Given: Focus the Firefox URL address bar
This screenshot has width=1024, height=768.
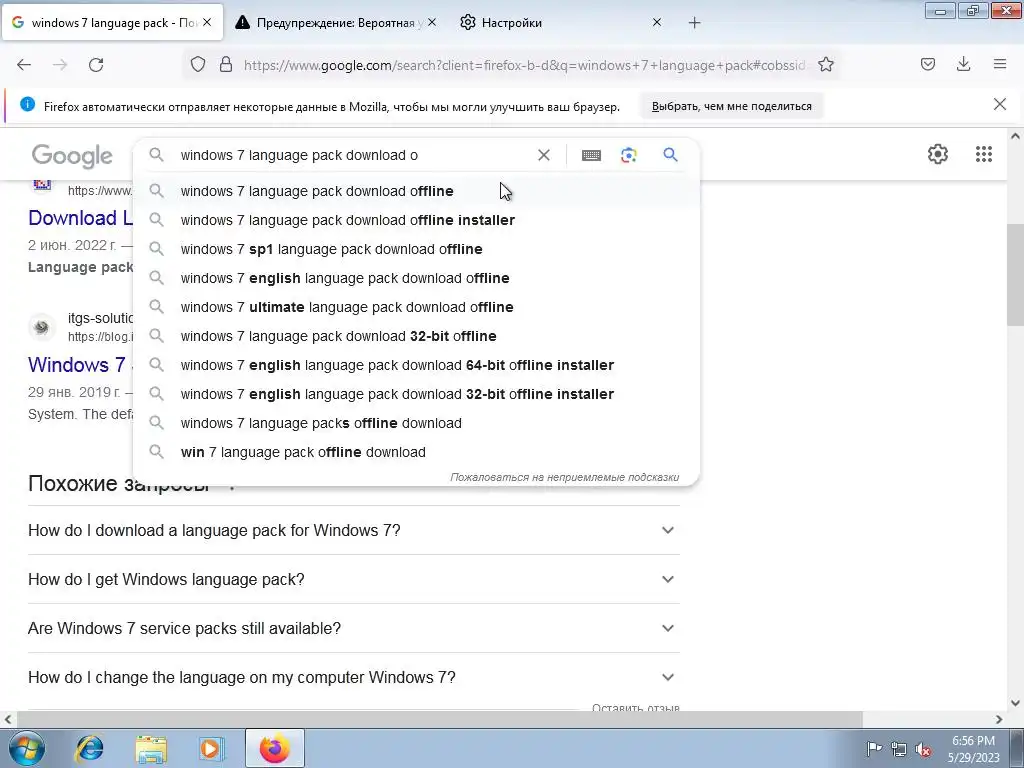Looking at the screenshot, I should click(x=522, y=65).
